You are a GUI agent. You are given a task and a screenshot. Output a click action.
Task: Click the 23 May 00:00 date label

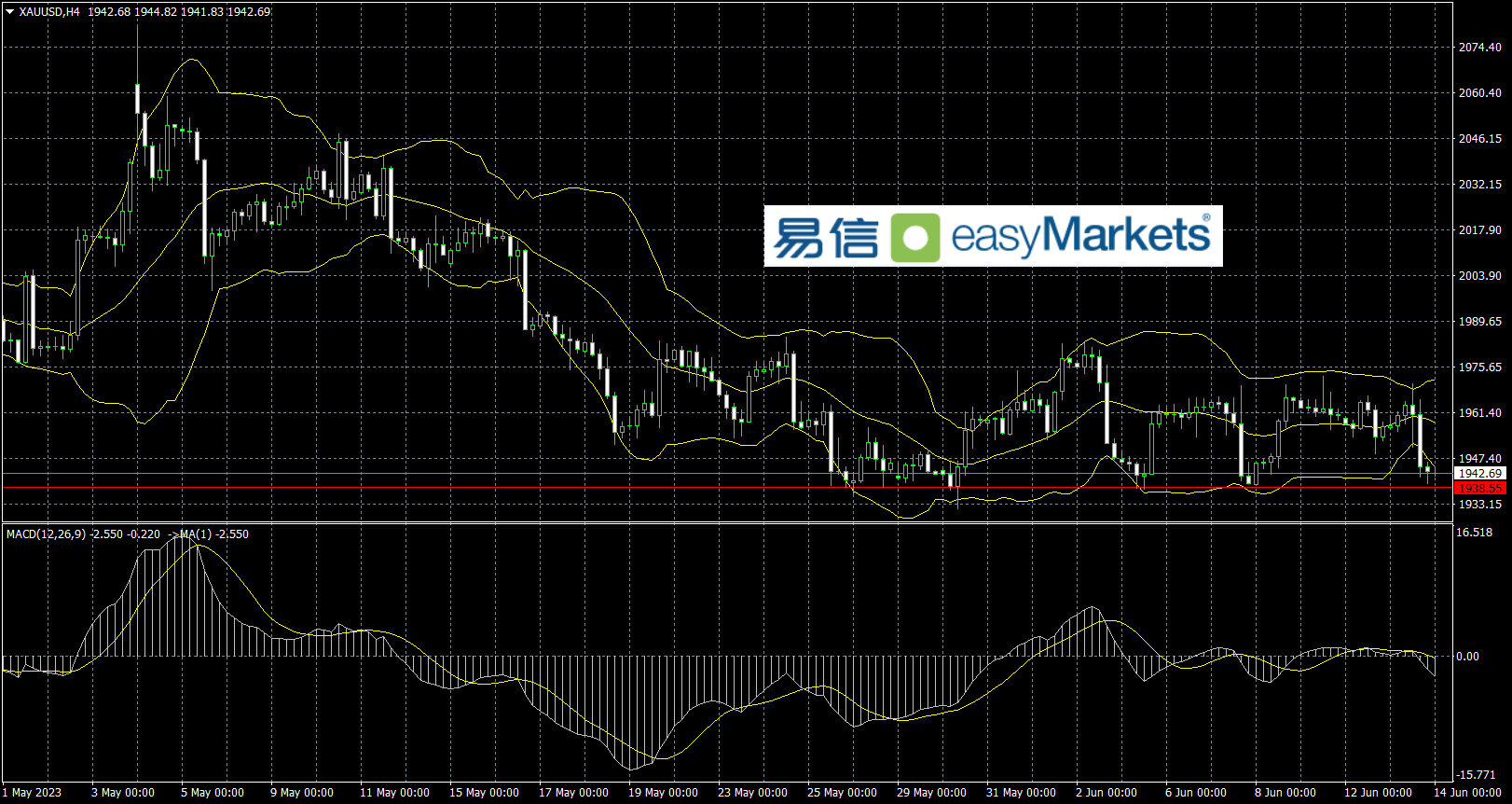coord(753,793)
